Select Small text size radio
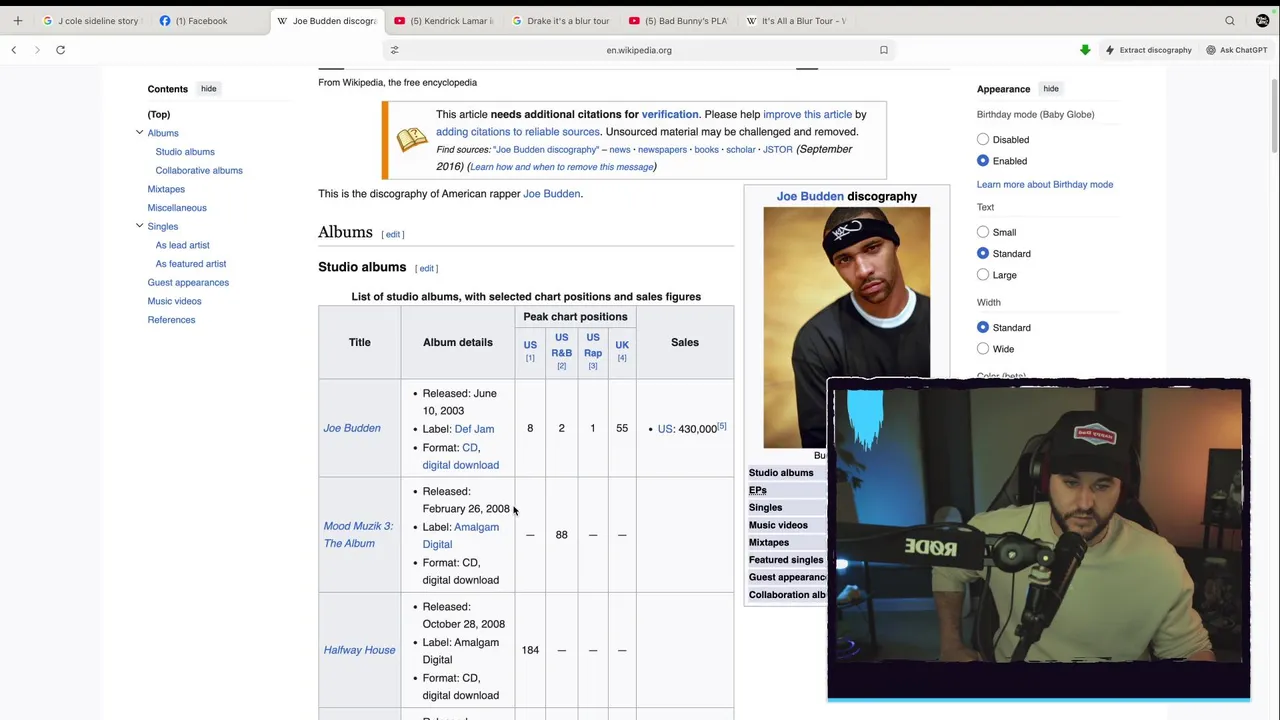Image resolution: width=1280 pixels, height=720 pixels. coord(983,233)
